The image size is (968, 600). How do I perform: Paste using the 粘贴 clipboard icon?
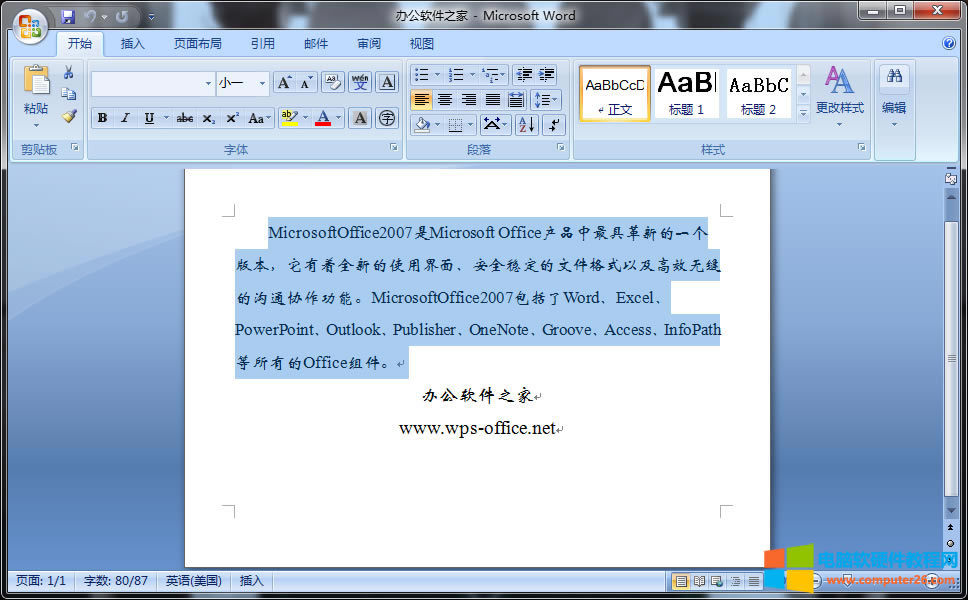pyautogui.click(x=36, y=81)
